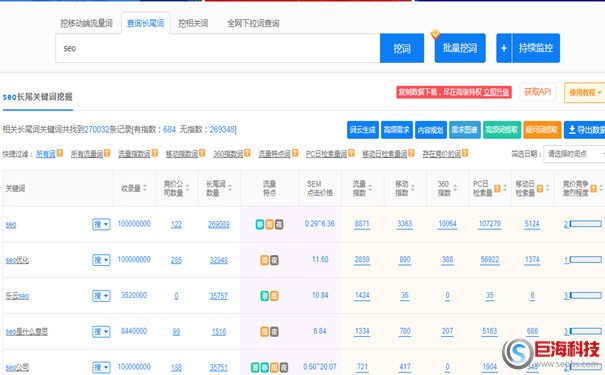Open the 筛选日期 time selector

click(574, 154)
